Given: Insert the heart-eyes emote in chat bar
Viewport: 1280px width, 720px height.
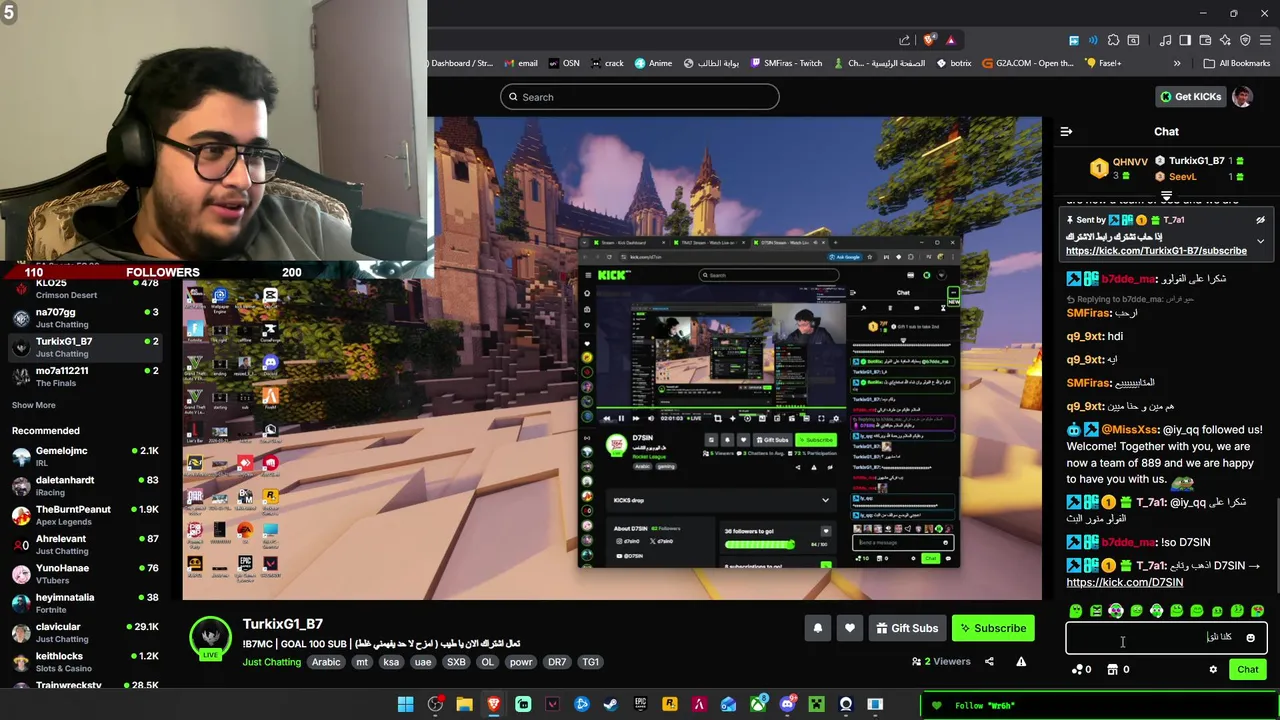Looking at the screenshot, I should coord(1258,611).
